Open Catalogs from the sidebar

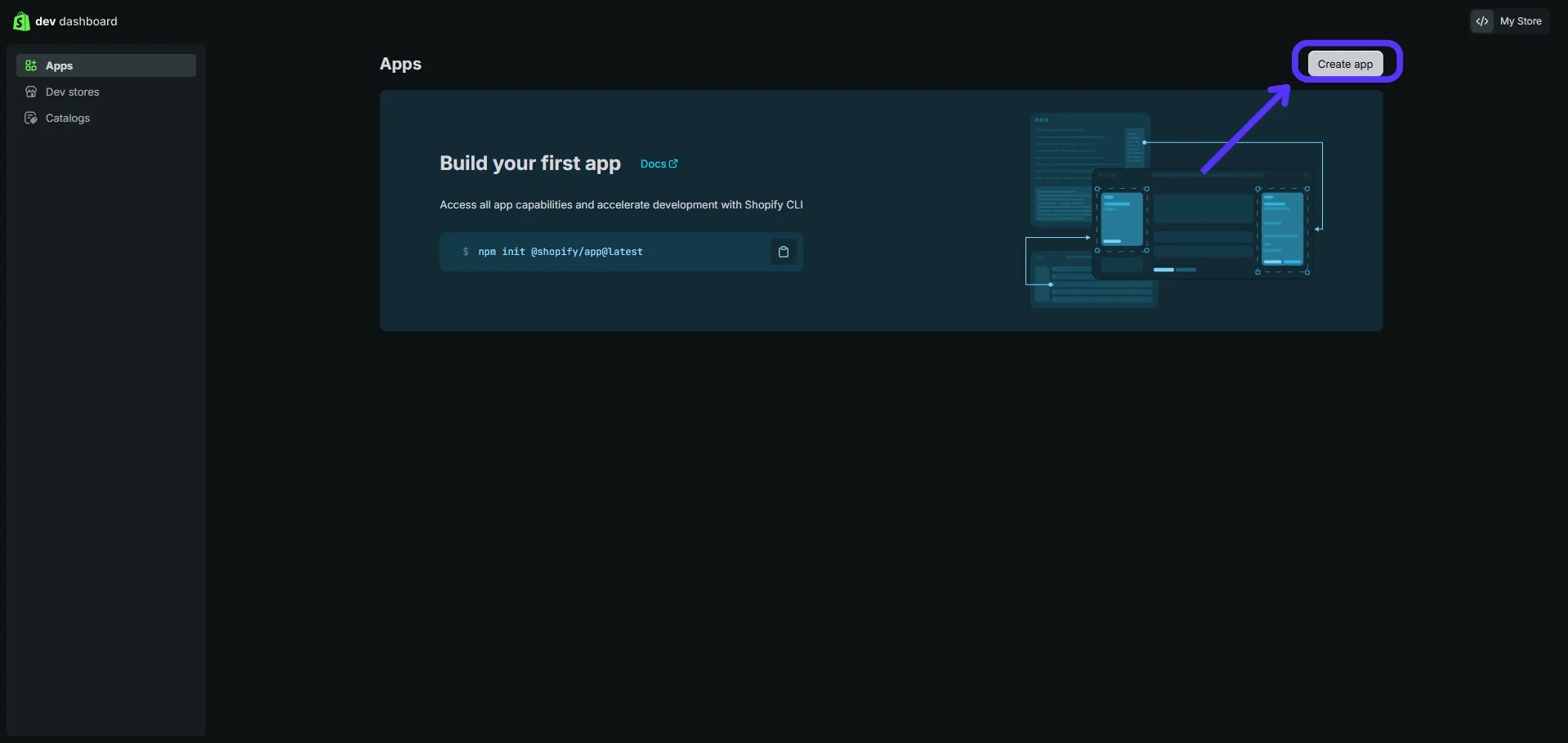click(106, 118)
